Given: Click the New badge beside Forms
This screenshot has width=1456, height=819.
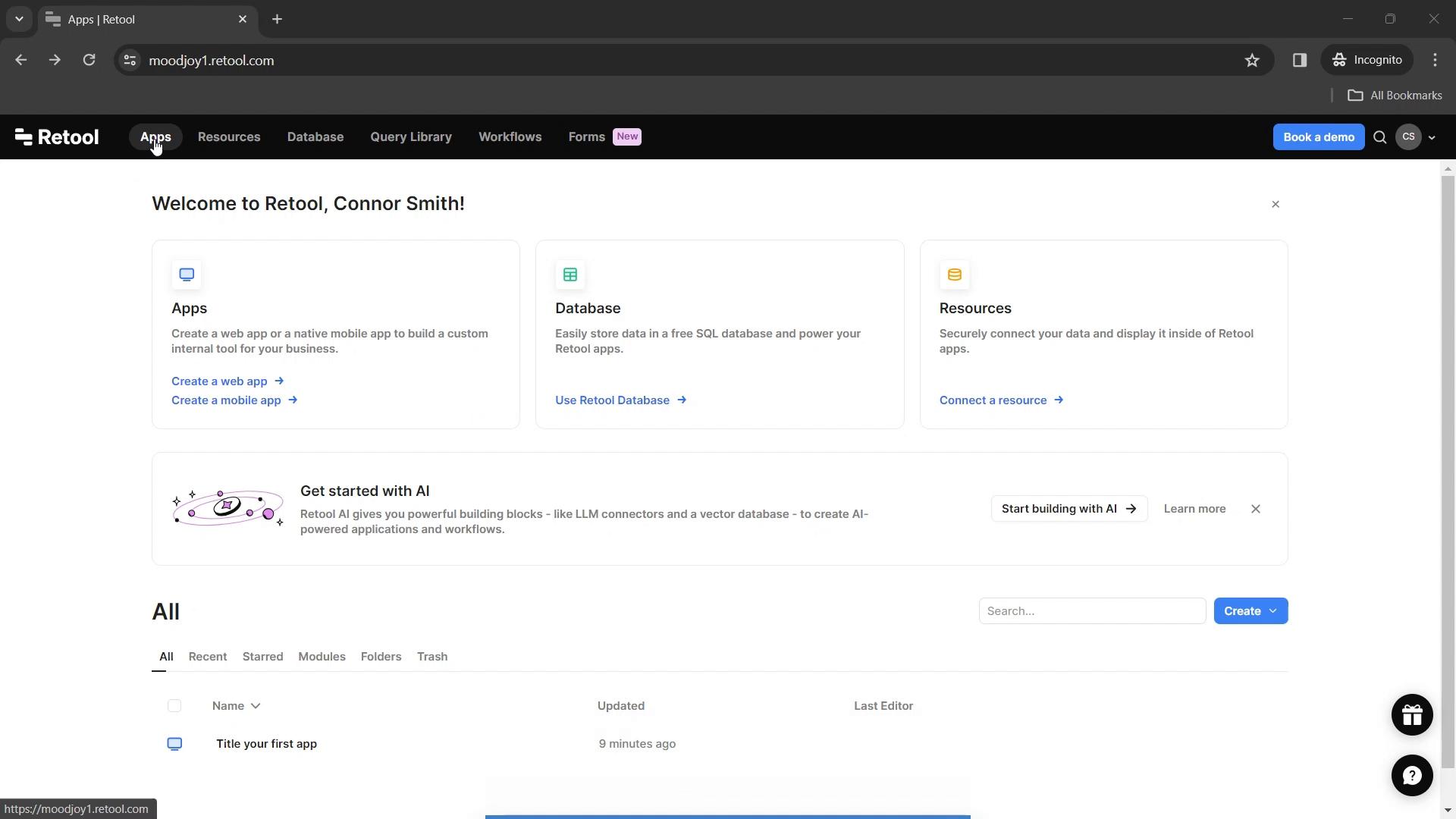Looking at the screenshot, I should click(627, 136).
